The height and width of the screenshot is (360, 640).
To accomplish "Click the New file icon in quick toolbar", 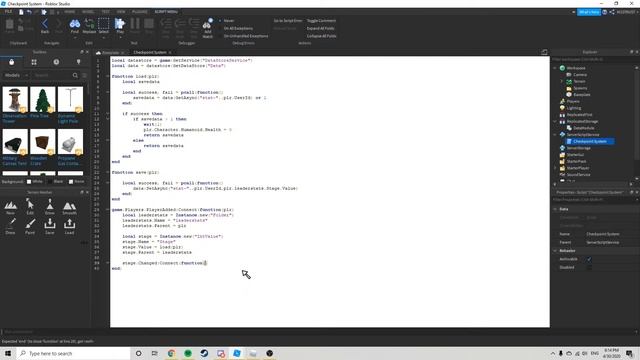I will 21,12.
